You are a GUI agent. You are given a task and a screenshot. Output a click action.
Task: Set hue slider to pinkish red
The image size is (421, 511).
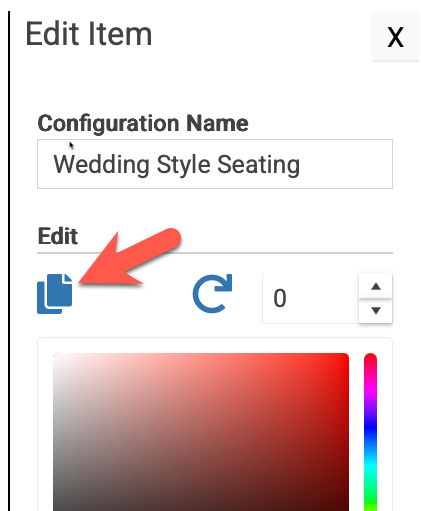tap(370, 362)
